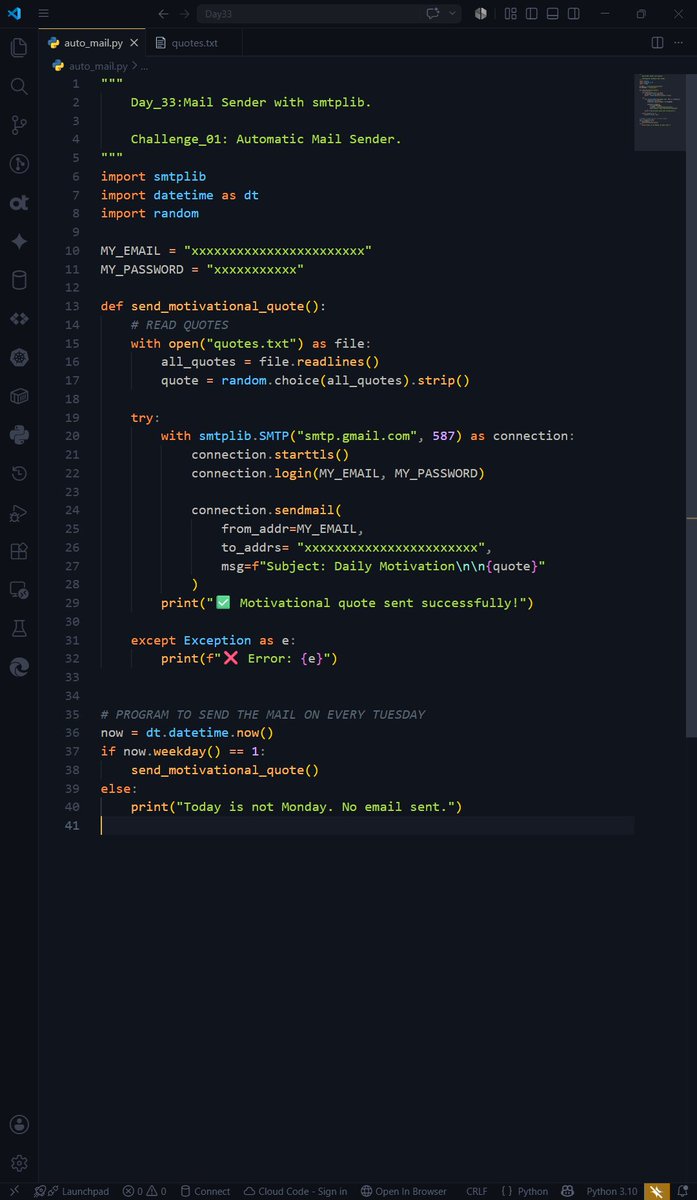Click Cloud Code - Sign in
The image size is (697, 1200).
[295, 1191]
